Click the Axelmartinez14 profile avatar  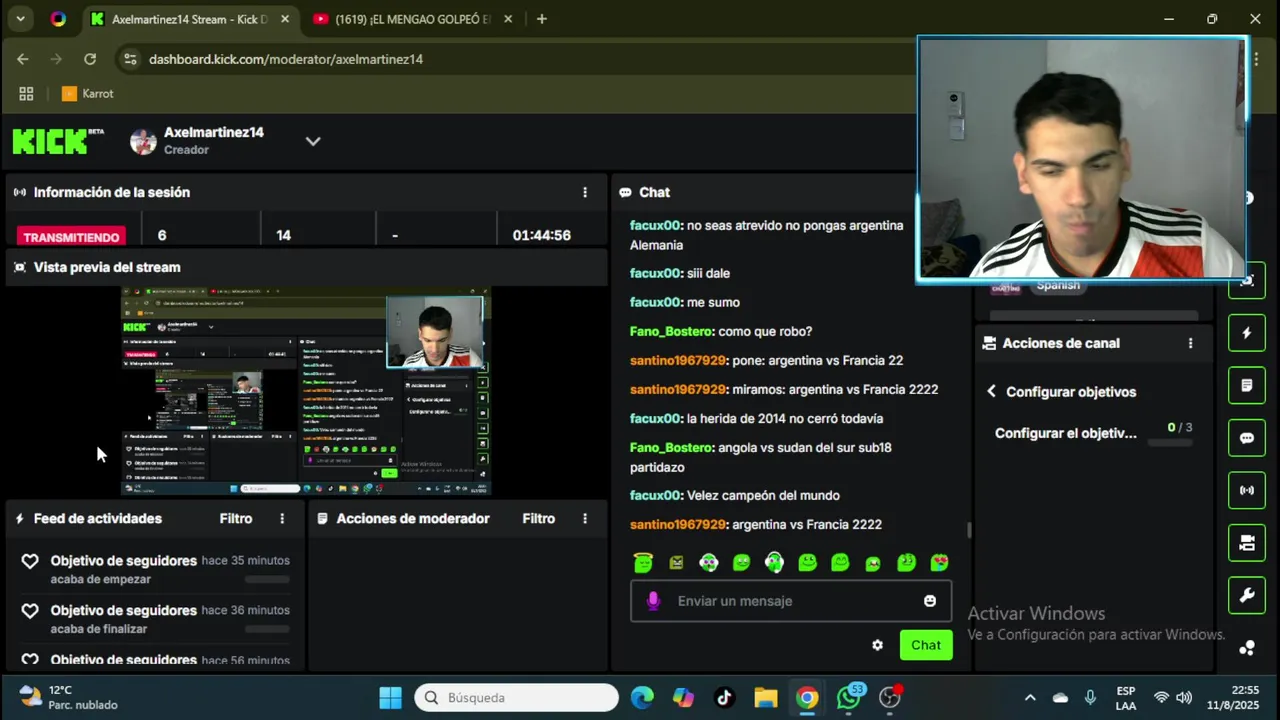(143, 141)
